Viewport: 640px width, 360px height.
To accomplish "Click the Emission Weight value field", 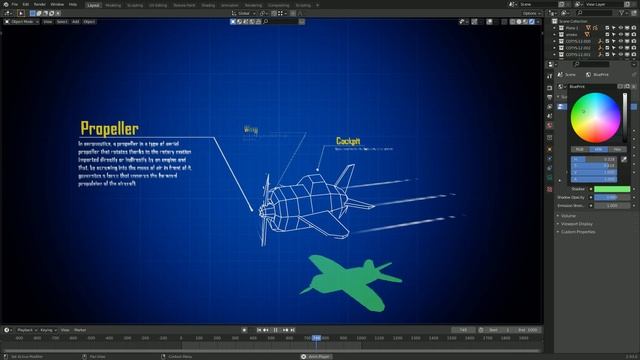I will tap(612, 206).
